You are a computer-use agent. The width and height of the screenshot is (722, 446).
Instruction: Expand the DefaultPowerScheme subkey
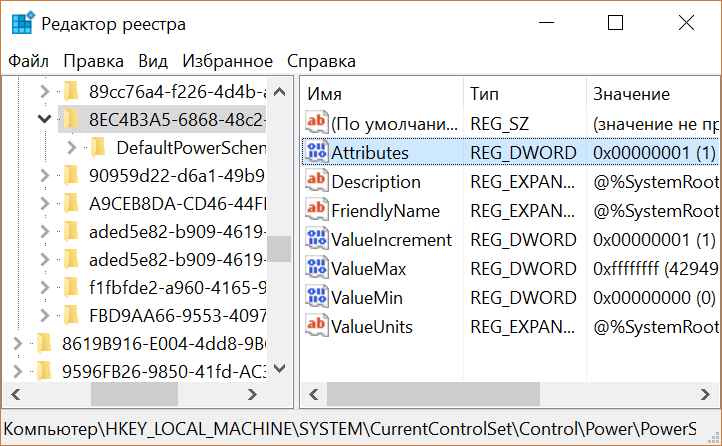coord(72,147)
